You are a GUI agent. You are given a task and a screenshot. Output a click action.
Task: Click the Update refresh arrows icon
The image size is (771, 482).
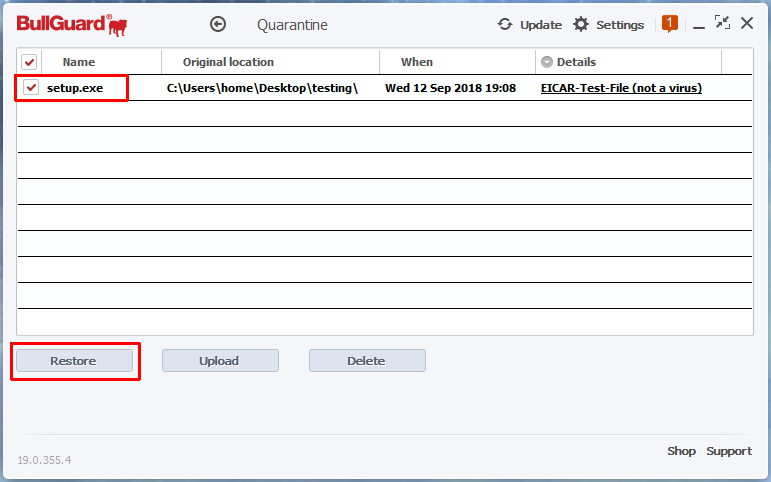tap(504, 24)
